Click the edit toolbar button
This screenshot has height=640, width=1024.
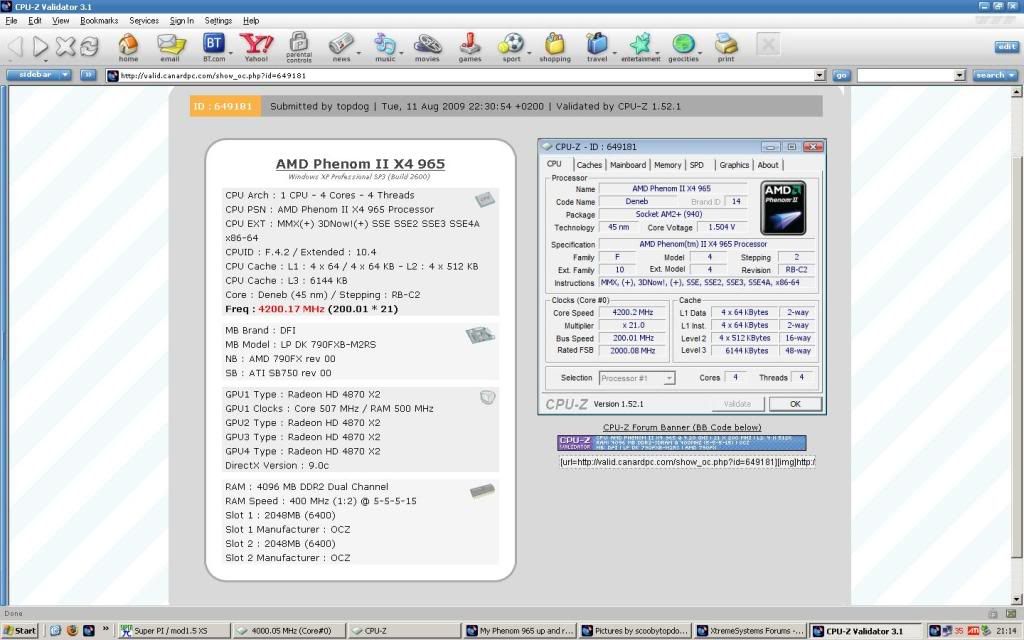click(1006, 47)
